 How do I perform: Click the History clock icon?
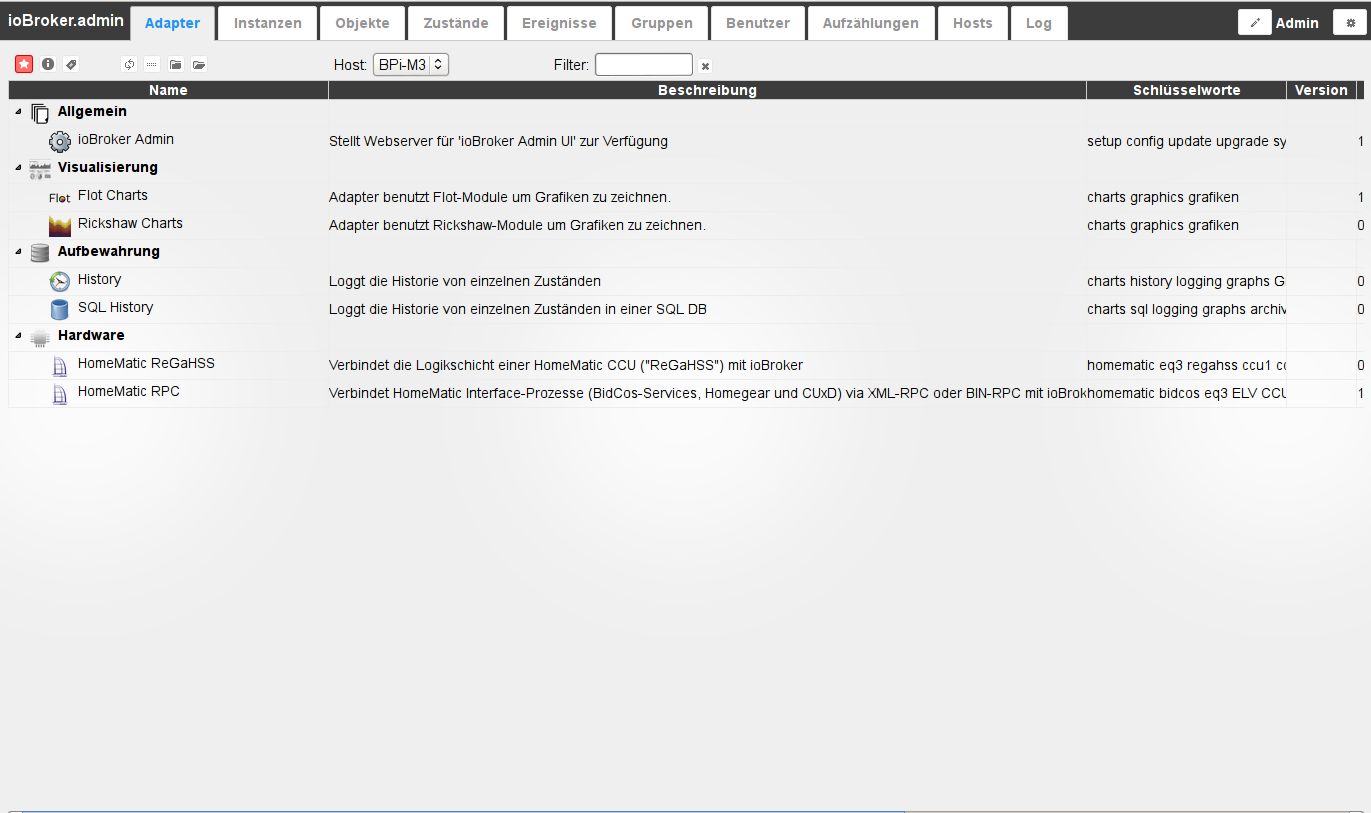60,281
